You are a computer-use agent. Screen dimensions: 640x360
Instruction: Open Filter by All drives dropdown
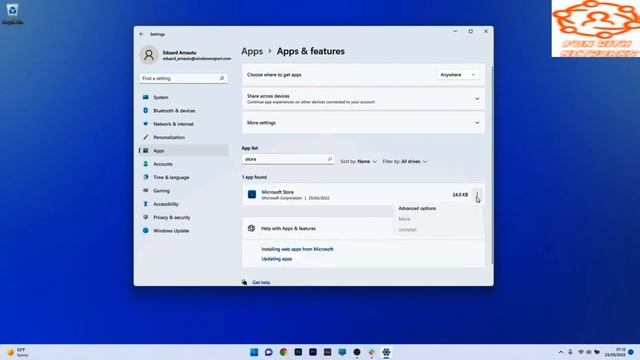pyautogui.click(x=404, y=162)
